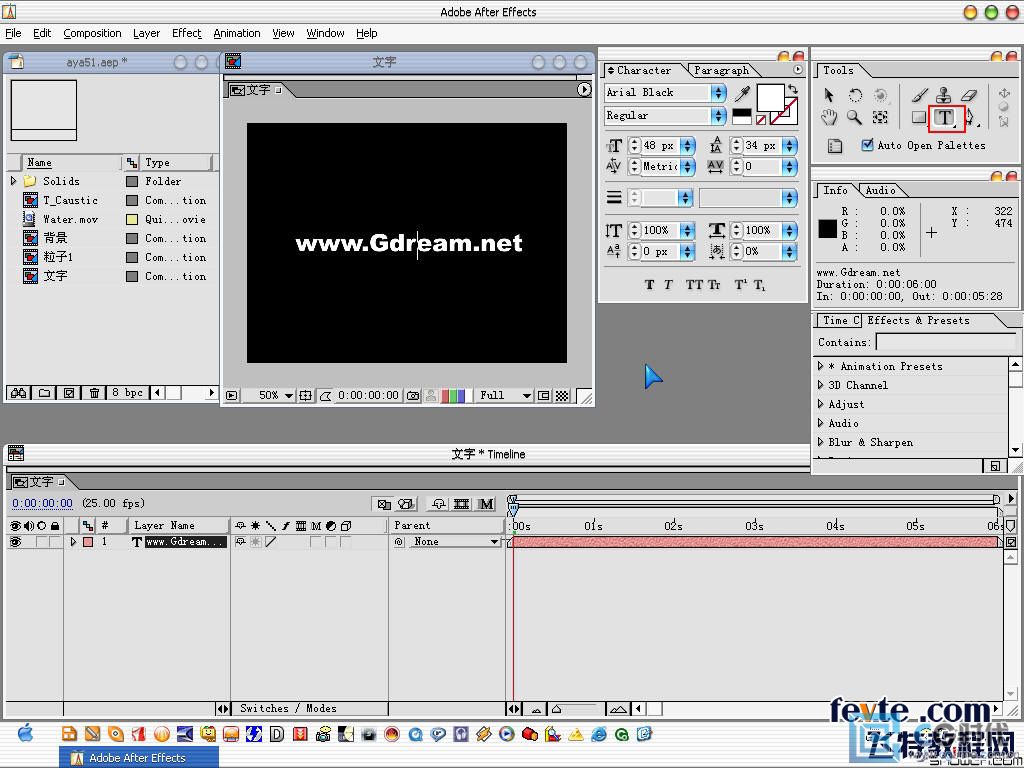Apply Faux Bold style
The height and width of the screenshot is (768, 1024).
tap(649, 285)
